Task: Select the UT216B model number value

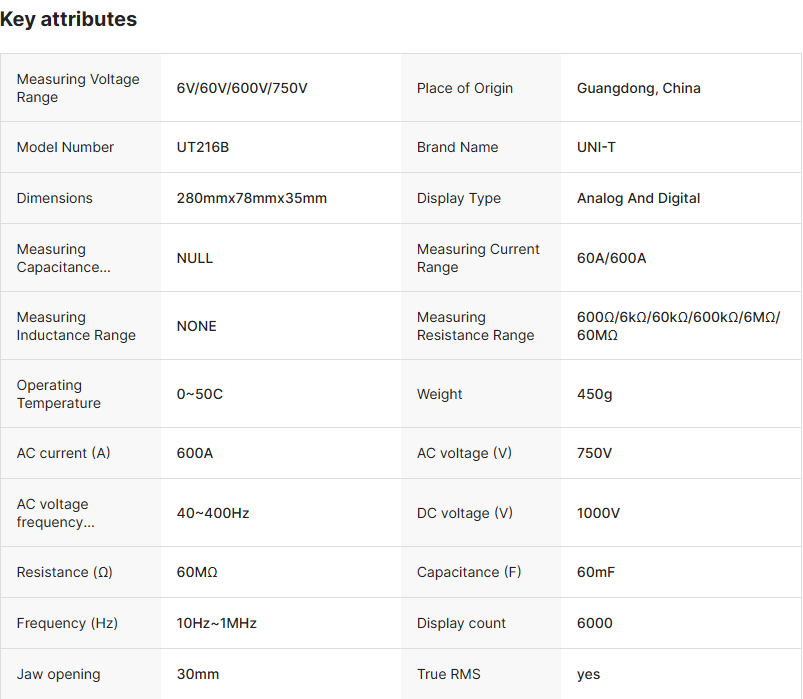Action: point(203,147)
